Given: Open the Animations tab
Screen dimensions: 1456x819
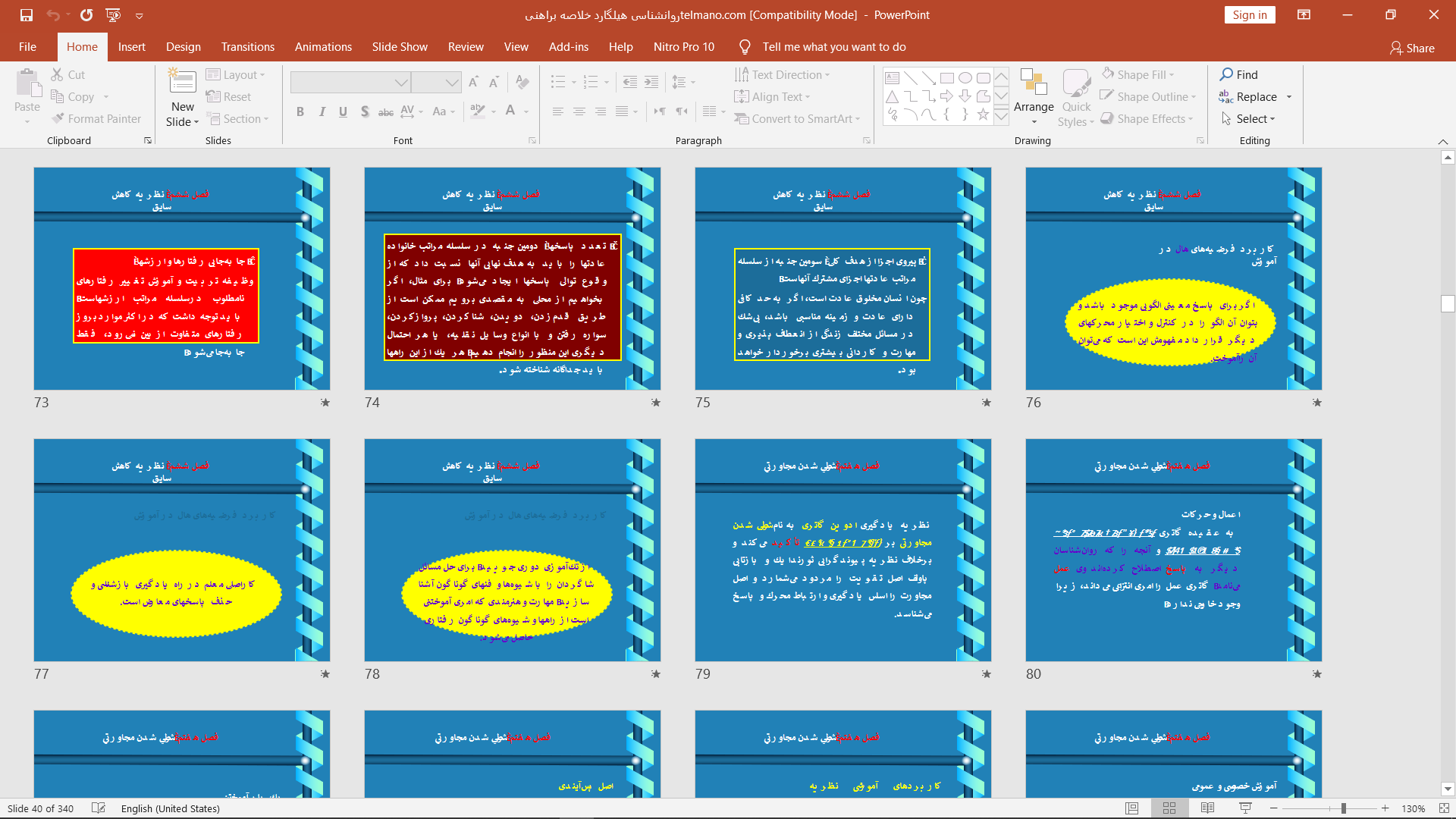Looking at the screenshot, I should click(323, 47).
